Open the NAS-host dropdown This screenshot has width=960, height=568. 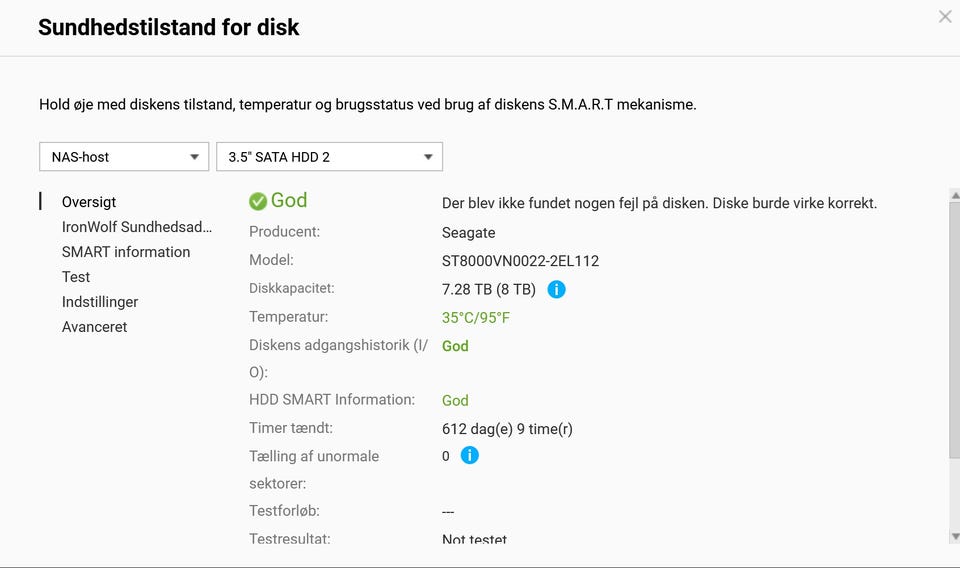[x=124, y=157]
